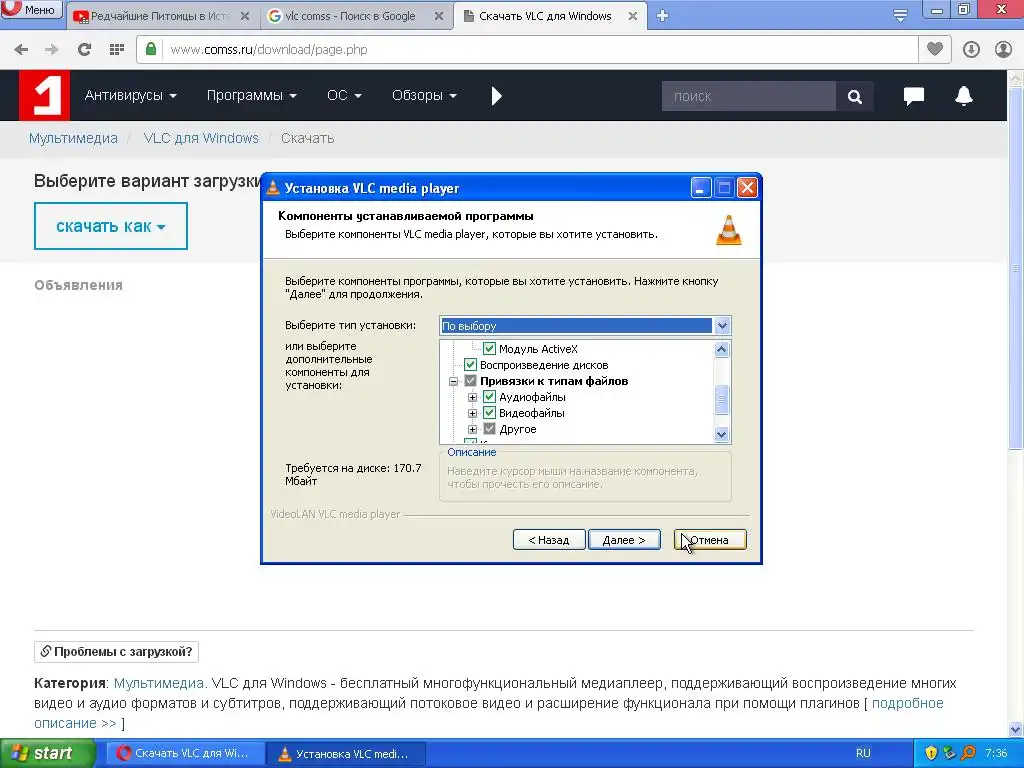Click the safely remove hardware tray icon
Viewport: 1024px width, 768px height.
point(950,753)
